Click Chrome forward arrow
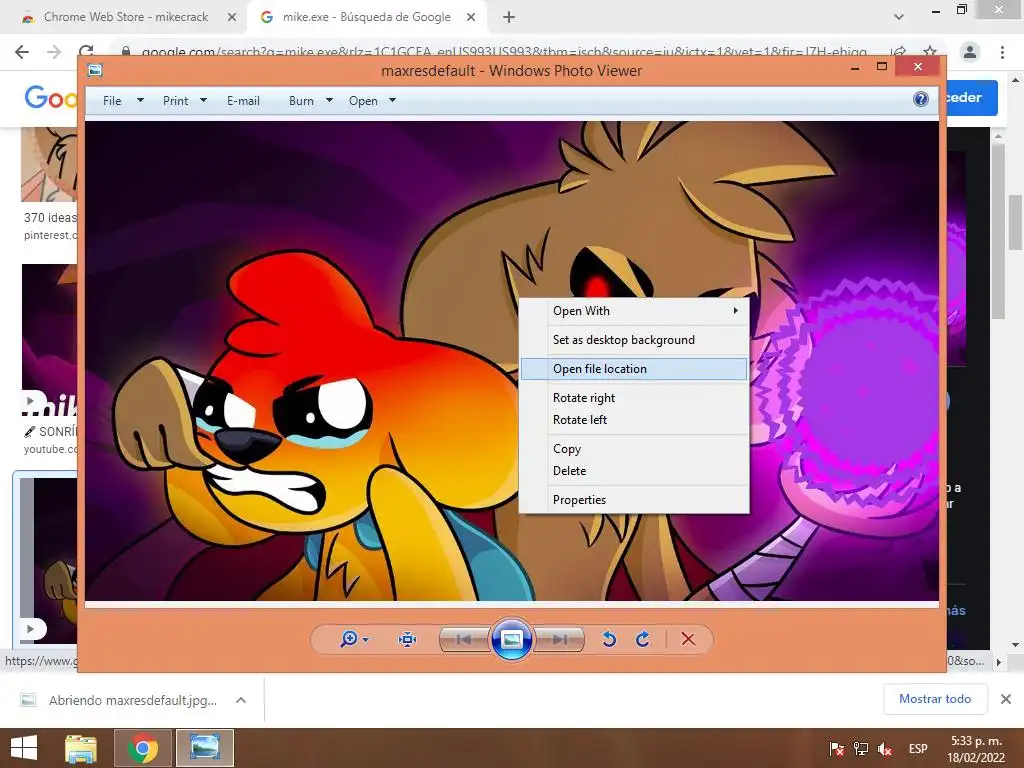 [54, 52]
